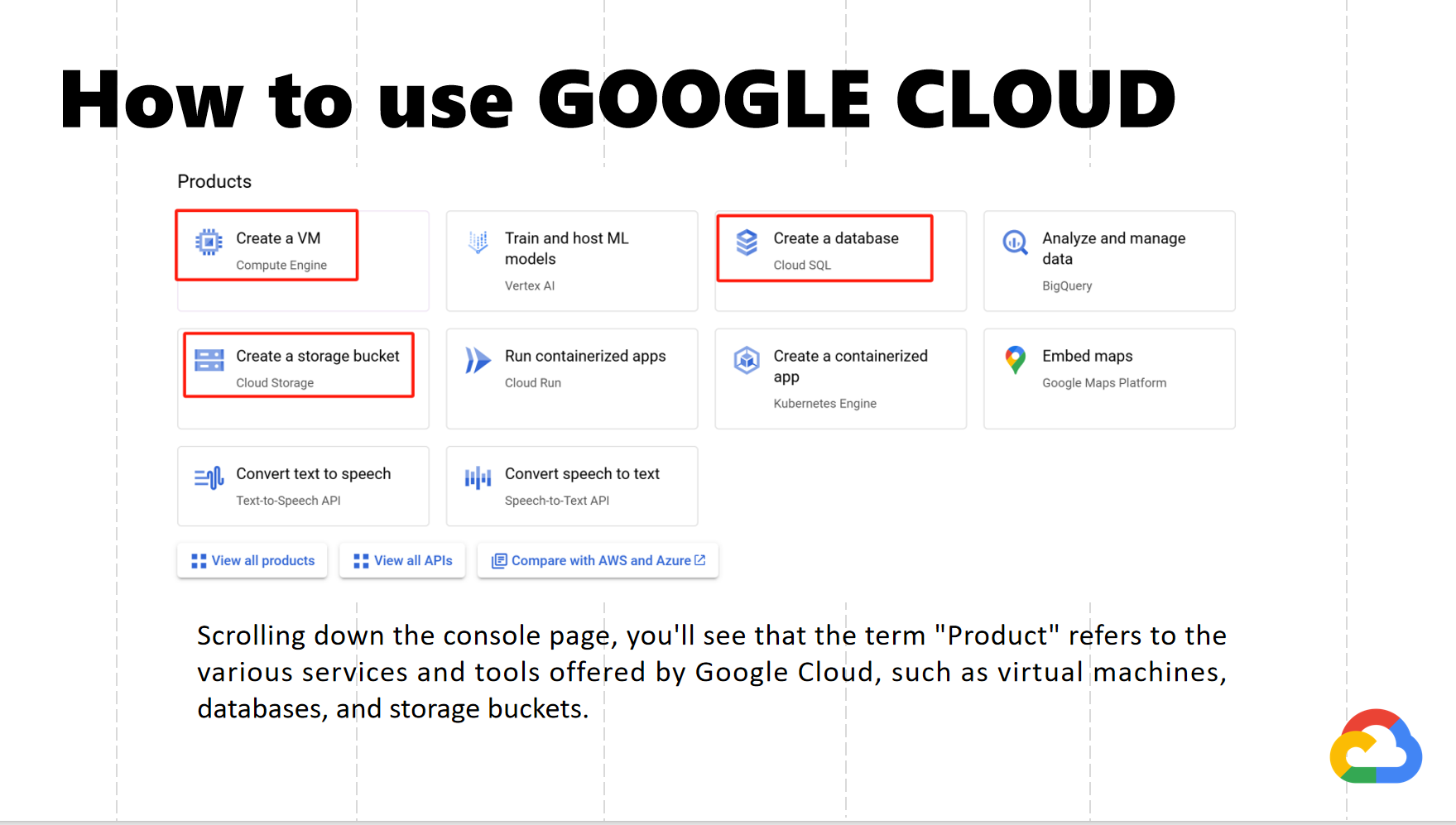Open the Analyze and manage data card
The image size is (1456, 825).
tap(1108, 261)
